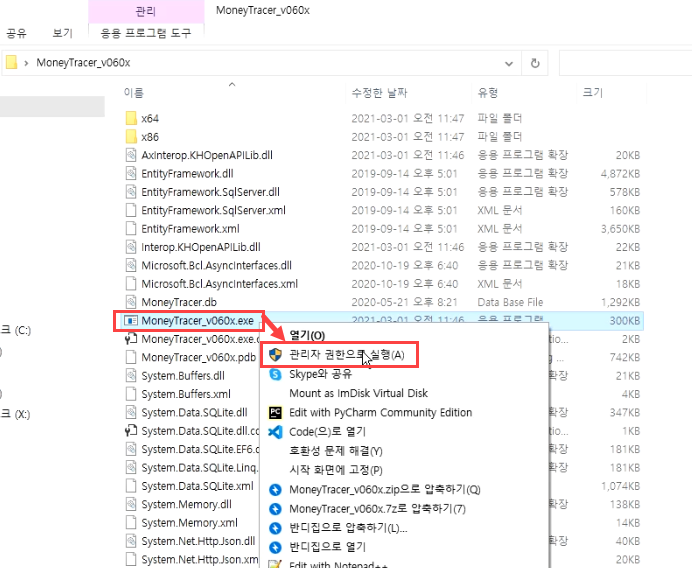The image size is (692, 568).
Task: Click the x86 folder icon
Action: [131, 137]
